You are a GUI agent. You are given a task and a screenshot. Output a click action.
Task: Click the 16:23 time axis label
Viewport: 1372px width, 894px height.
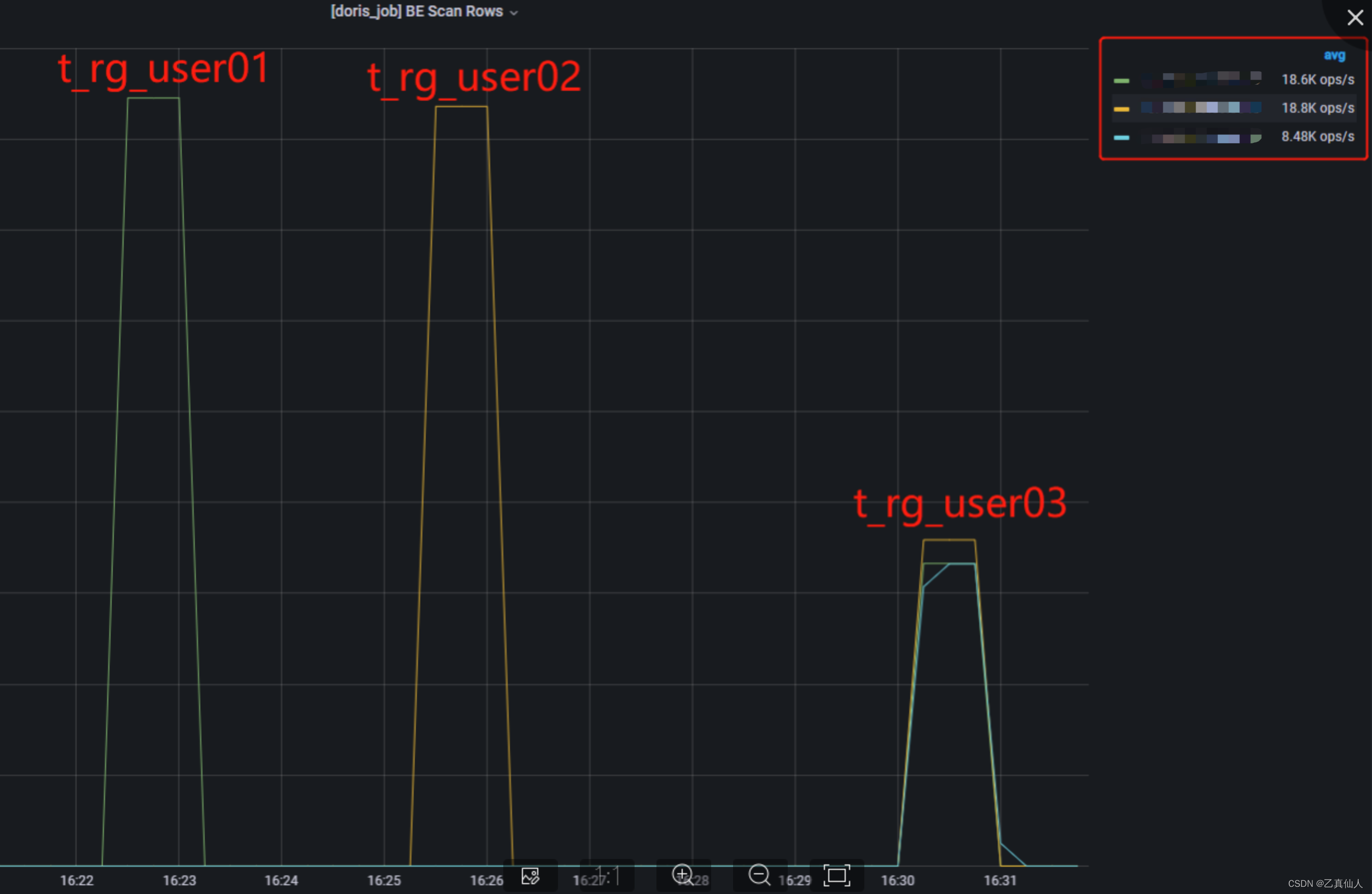point(179,880)
